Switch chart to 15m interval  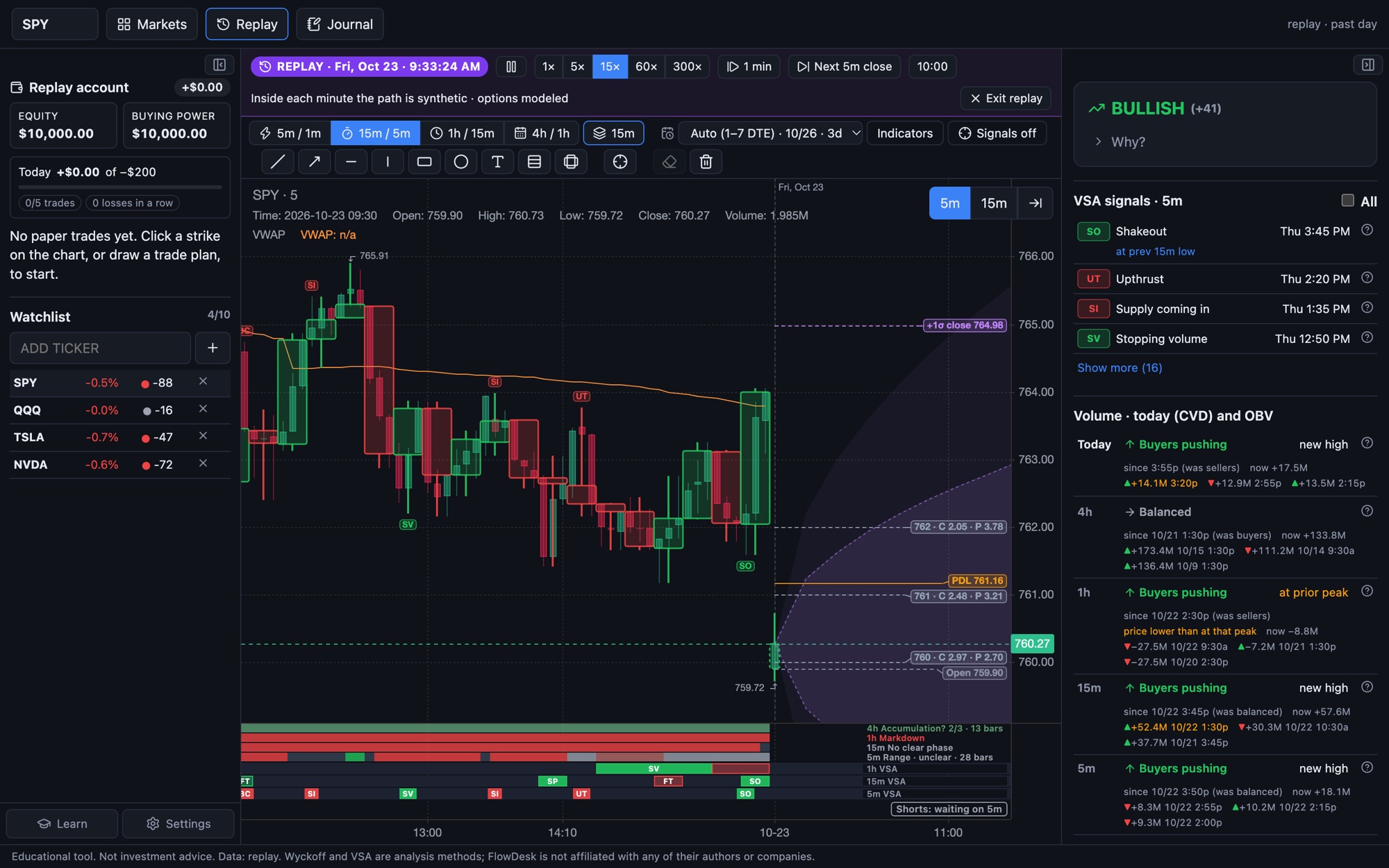click(993, 203)
